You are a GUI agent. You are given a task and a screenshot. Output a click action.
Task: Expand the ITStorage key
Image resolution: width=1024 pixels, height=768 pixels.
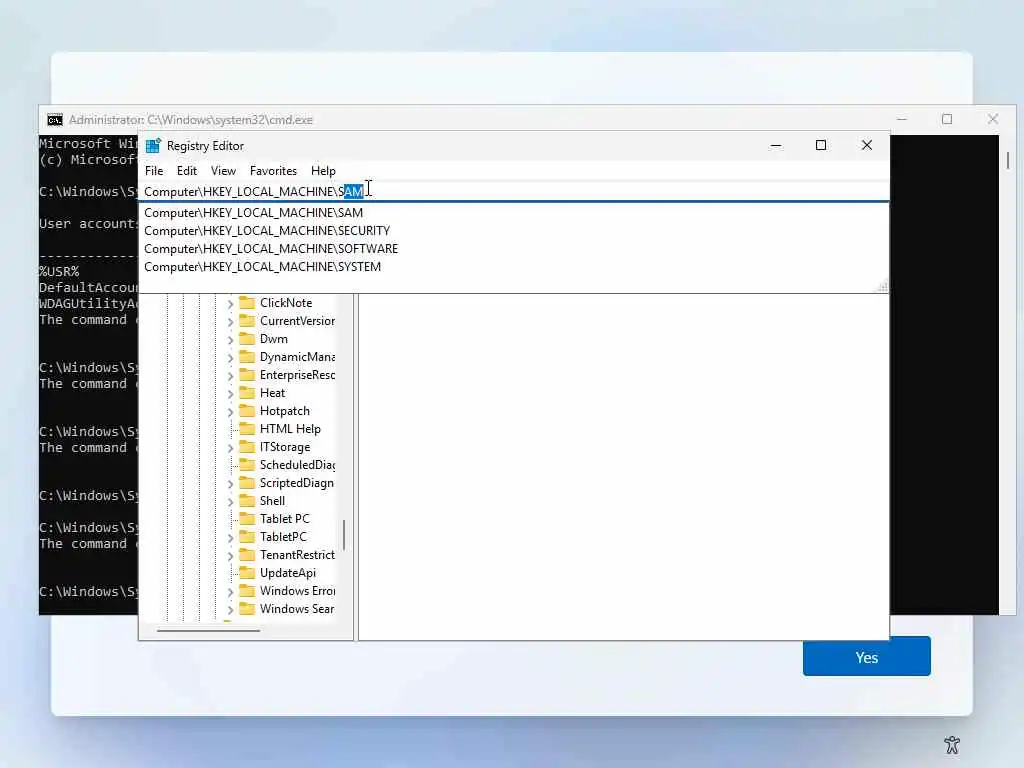click(x=230, y=448)
